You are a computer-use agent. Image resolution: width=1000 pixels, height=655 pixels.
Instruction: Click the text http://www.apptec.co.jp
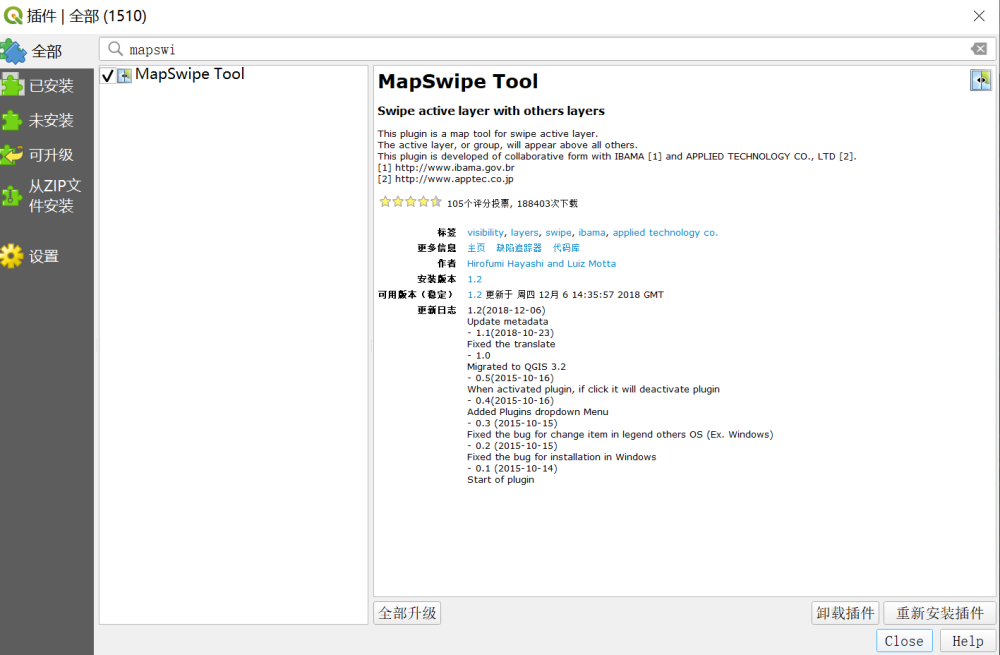[453, 179]
